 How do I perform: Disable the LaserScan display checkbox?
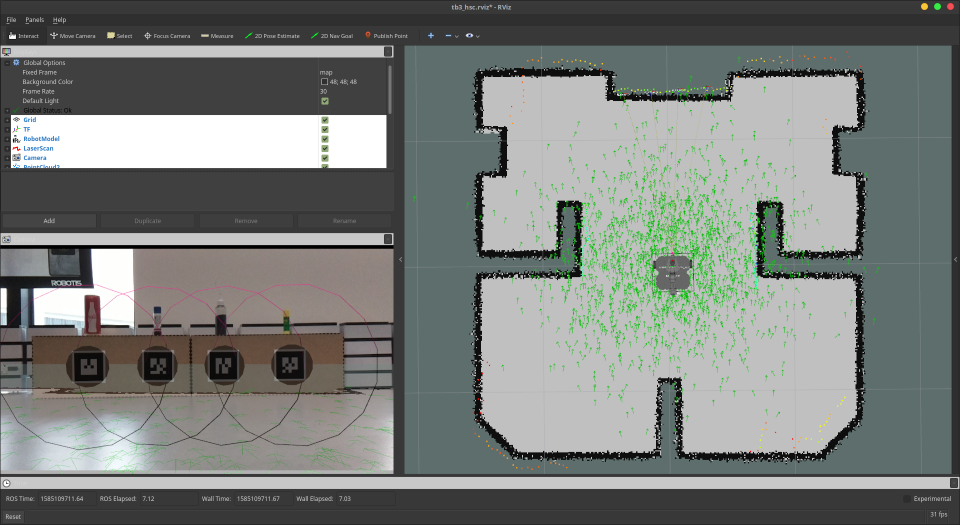click(324, 149)
